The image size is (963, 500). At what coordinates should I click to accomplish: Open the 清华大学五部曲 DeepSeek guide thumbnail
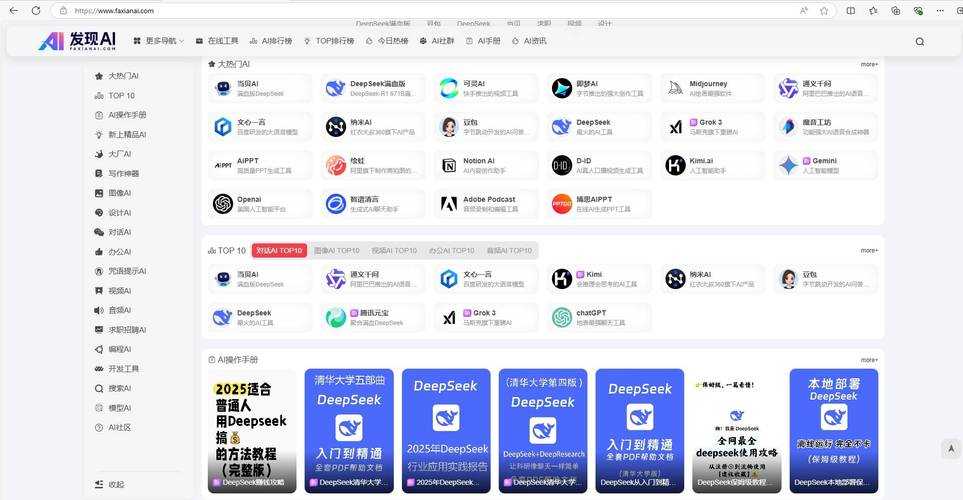click(349, 431)
